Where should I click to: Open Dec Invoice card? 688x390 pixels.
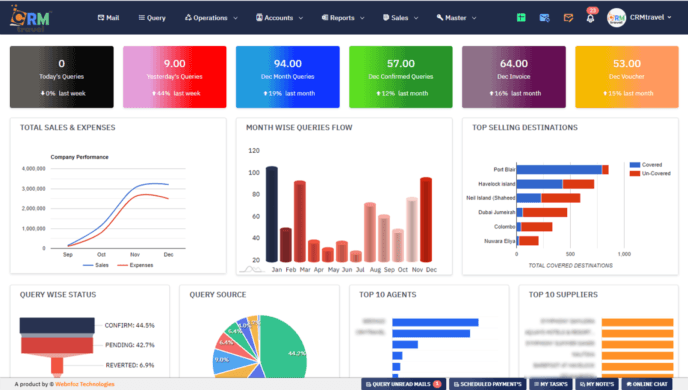(x=514, y=77)
